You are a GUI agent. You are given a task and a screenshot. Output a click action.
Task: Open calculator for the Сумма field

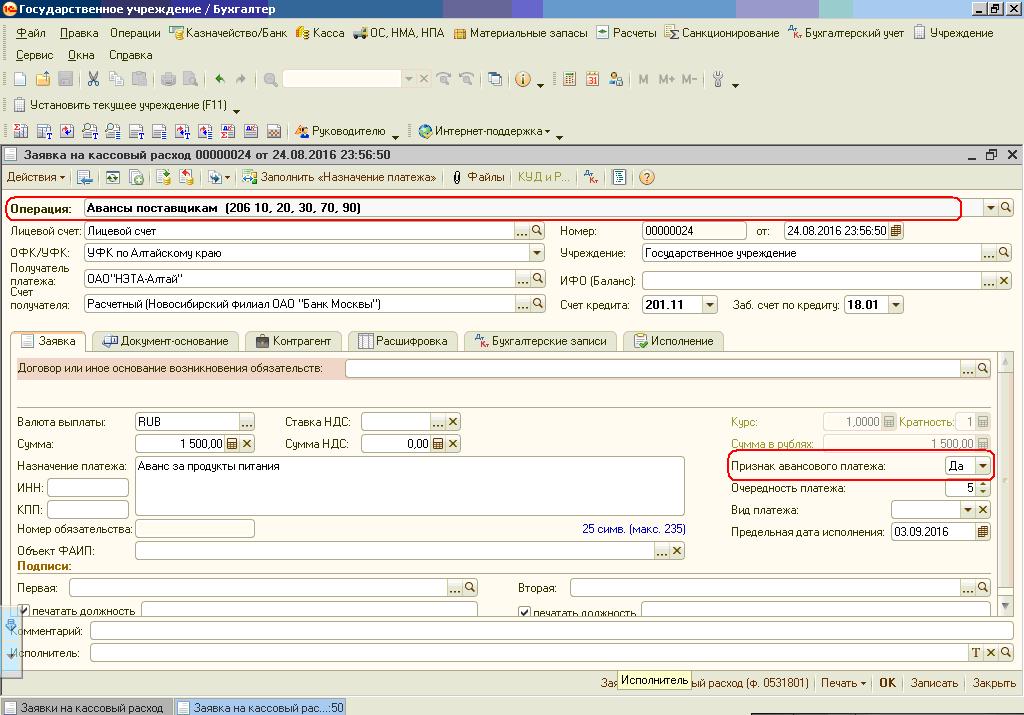(232, 444)
